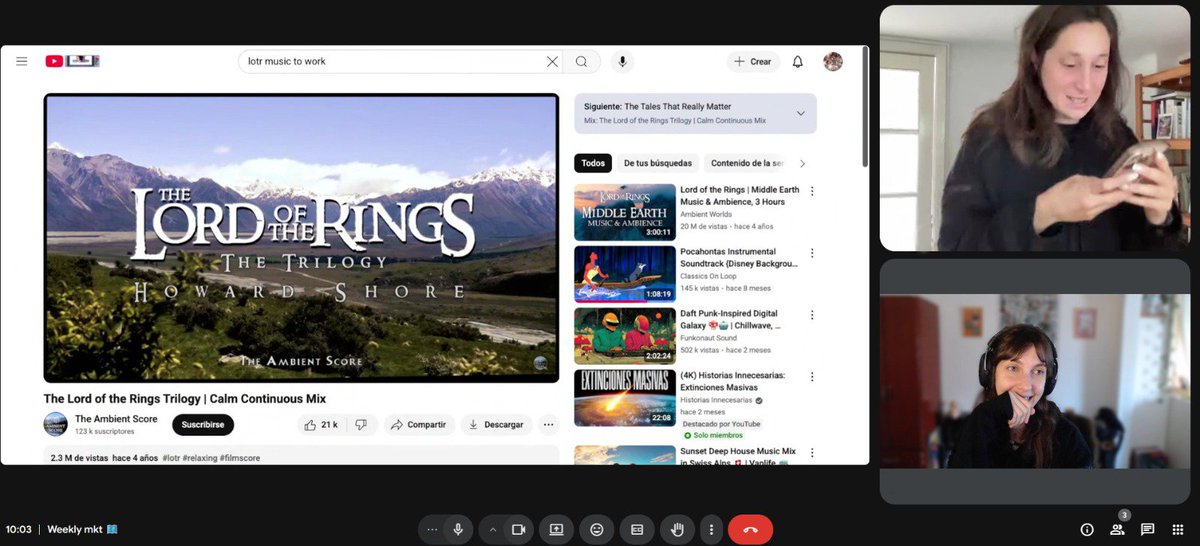1200x546 pixels.
Task: Click the #lotr hashtag
Action: 173,458
